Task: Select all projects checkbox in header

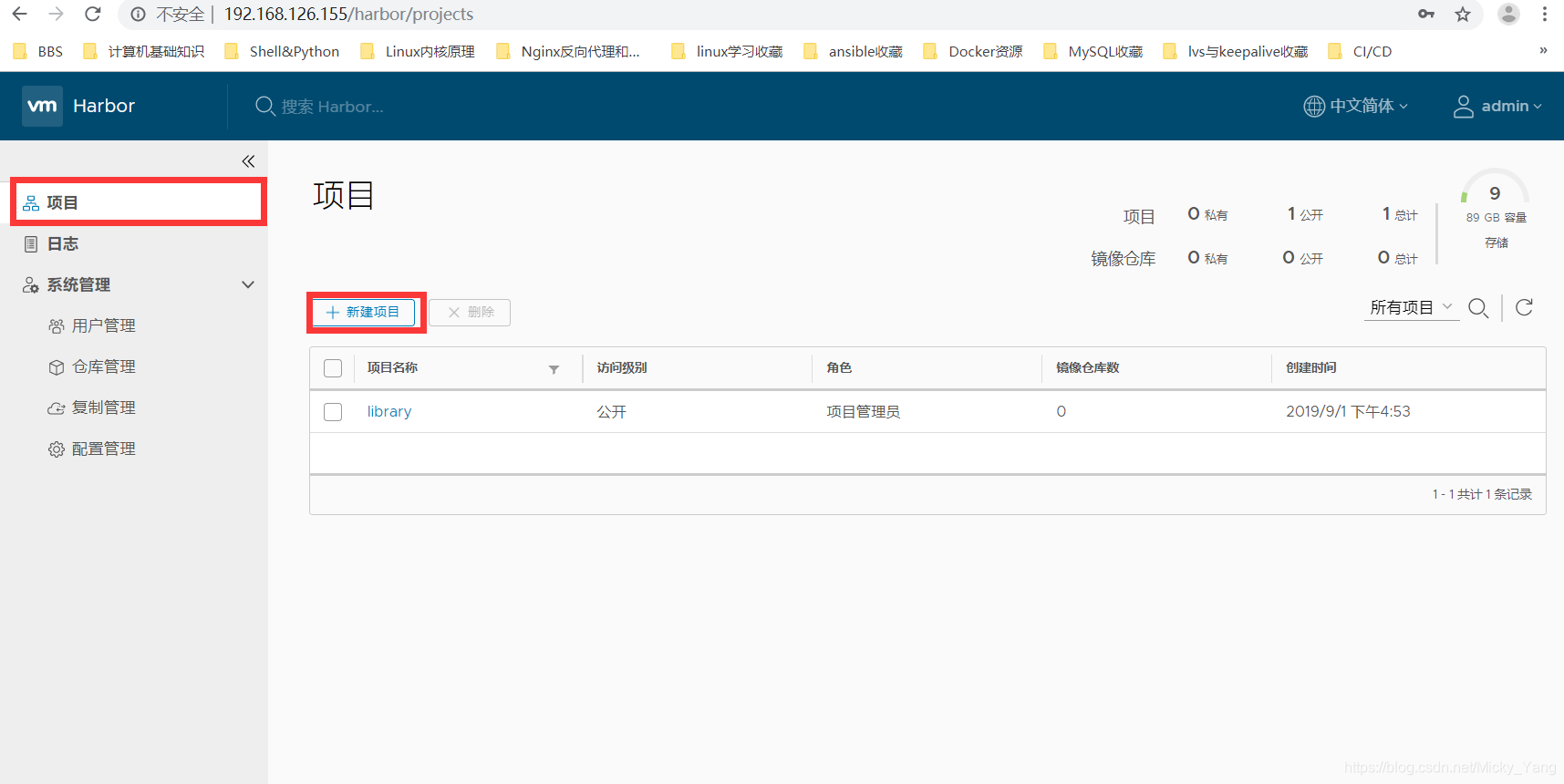Action: (x=333, y=368)
